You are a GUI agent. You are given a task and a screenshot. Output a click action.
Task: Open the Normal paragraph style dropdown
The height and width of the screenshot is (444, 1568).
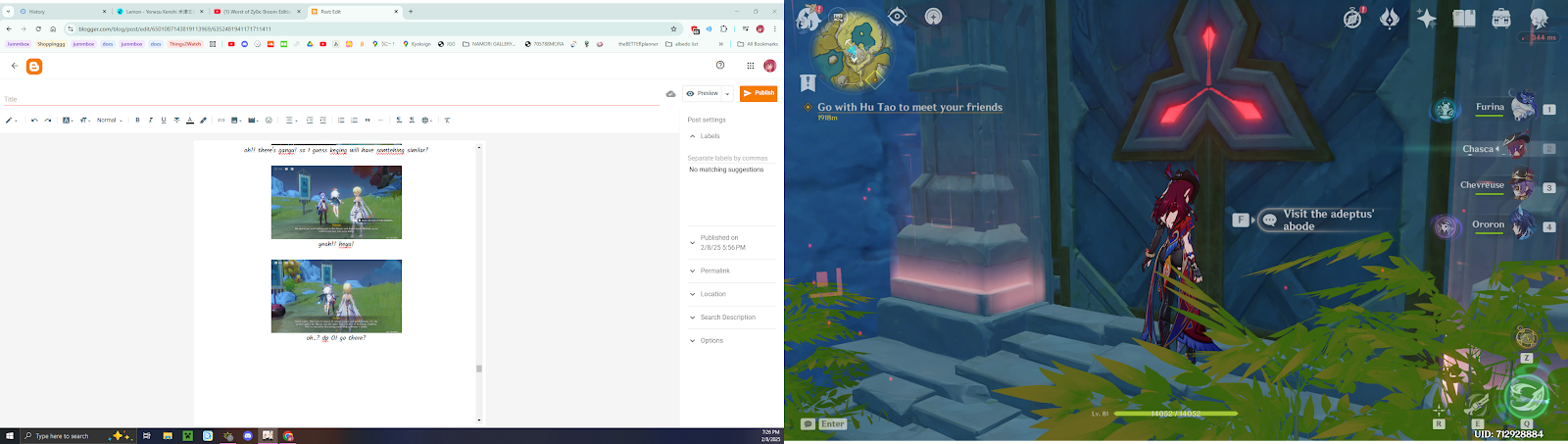tap(109, 121)
